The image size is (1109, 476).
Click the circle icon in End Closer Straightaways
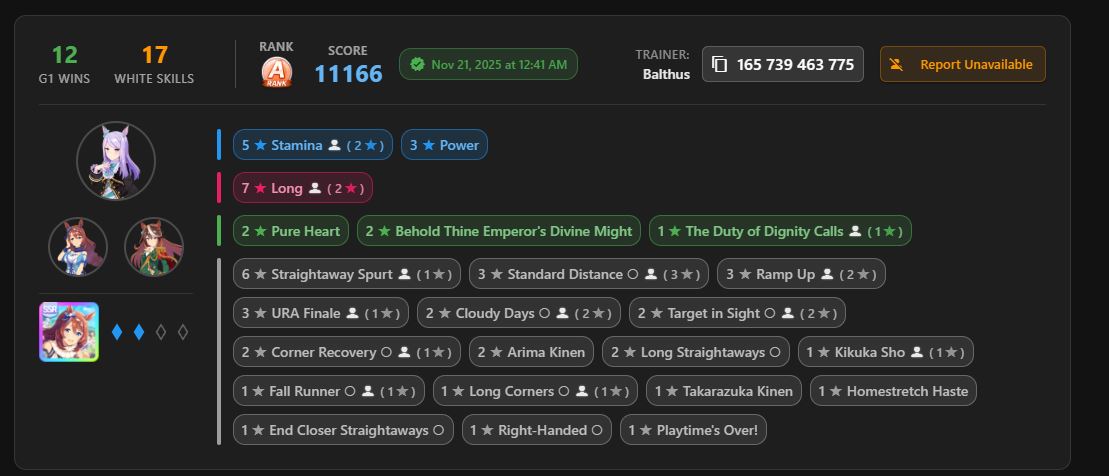pyautogui.click(x=439, y=430)
